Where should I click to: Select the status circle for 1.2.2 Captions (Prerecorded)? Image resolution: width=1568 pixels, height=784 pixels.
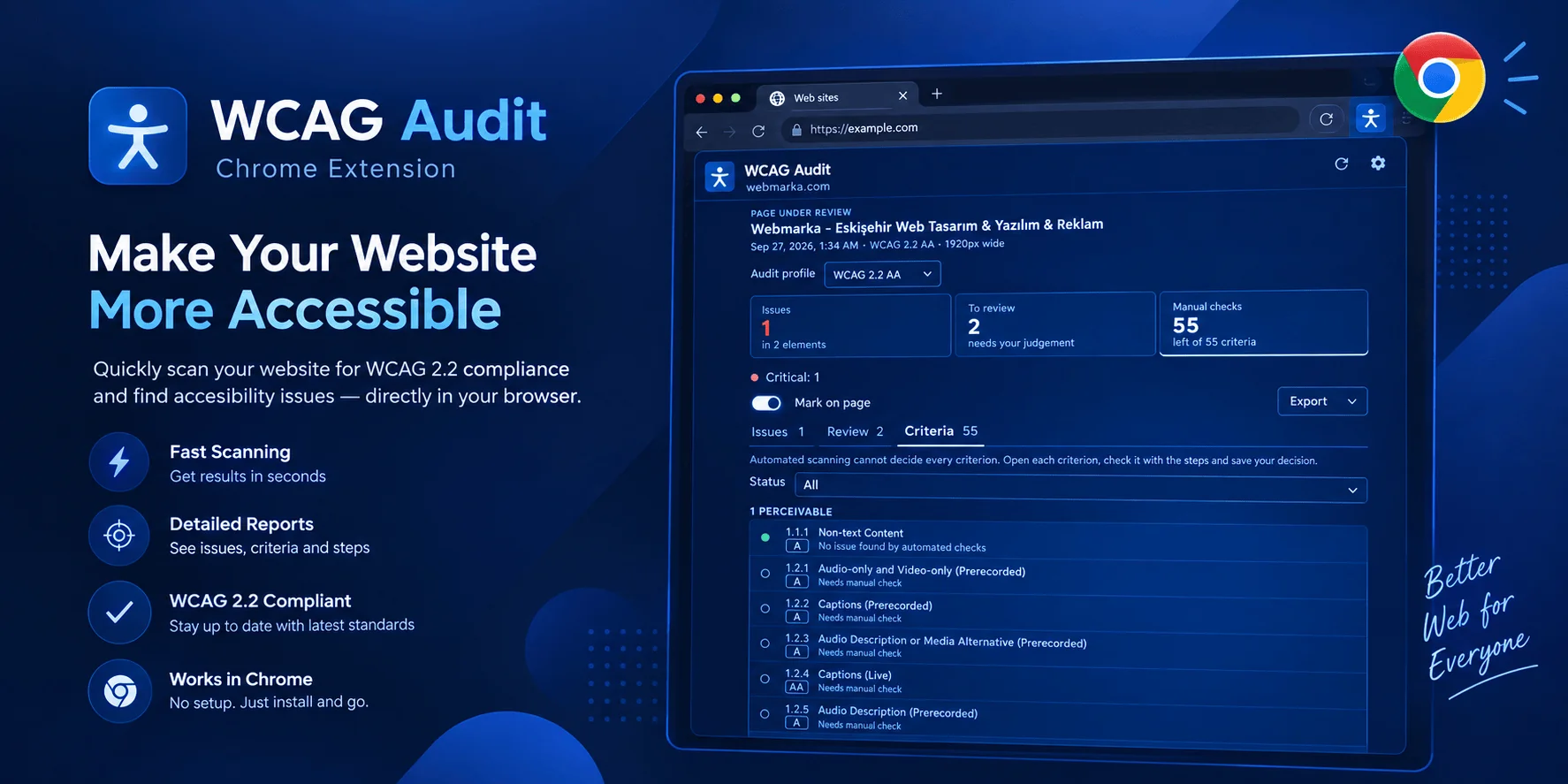[x=765, y=608]
